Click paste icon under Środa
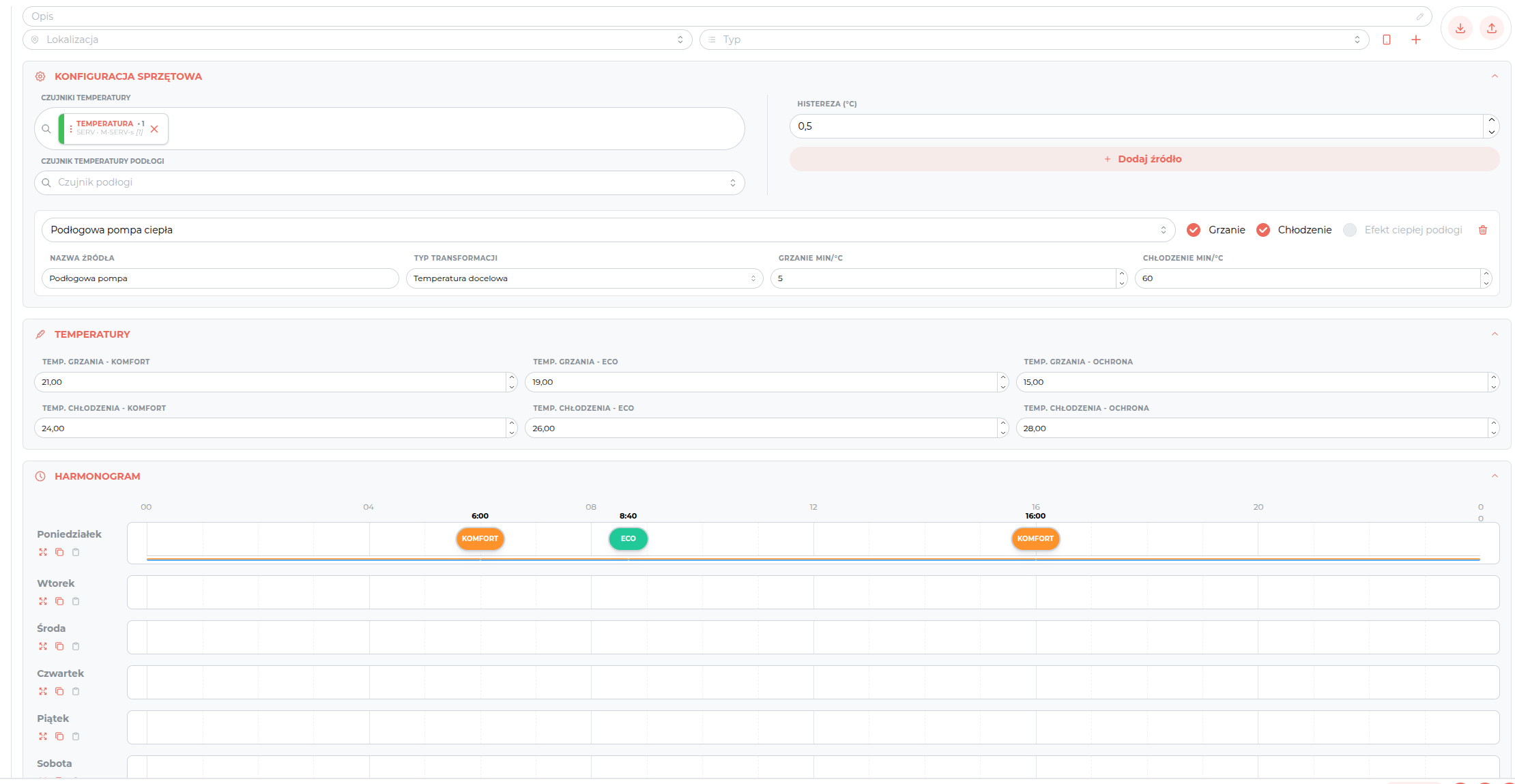 click(76, 646)
